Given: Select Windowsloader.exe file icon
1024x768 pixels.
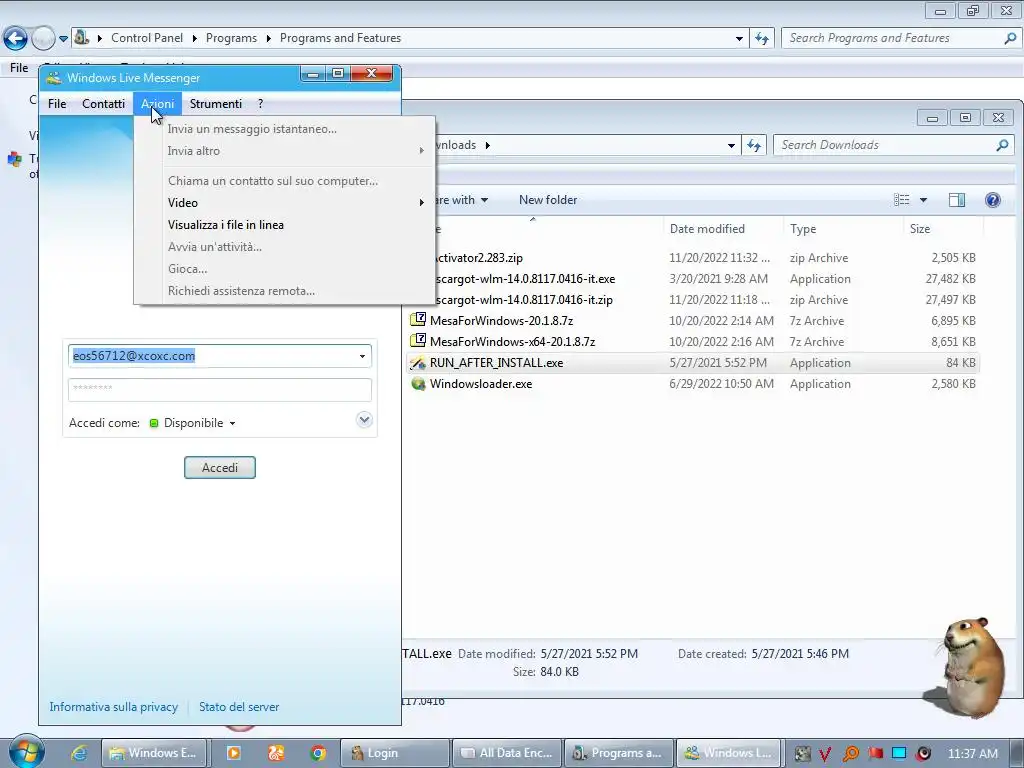Looking at the screenshot, I should pyautogui.click(x=418, y=383).
